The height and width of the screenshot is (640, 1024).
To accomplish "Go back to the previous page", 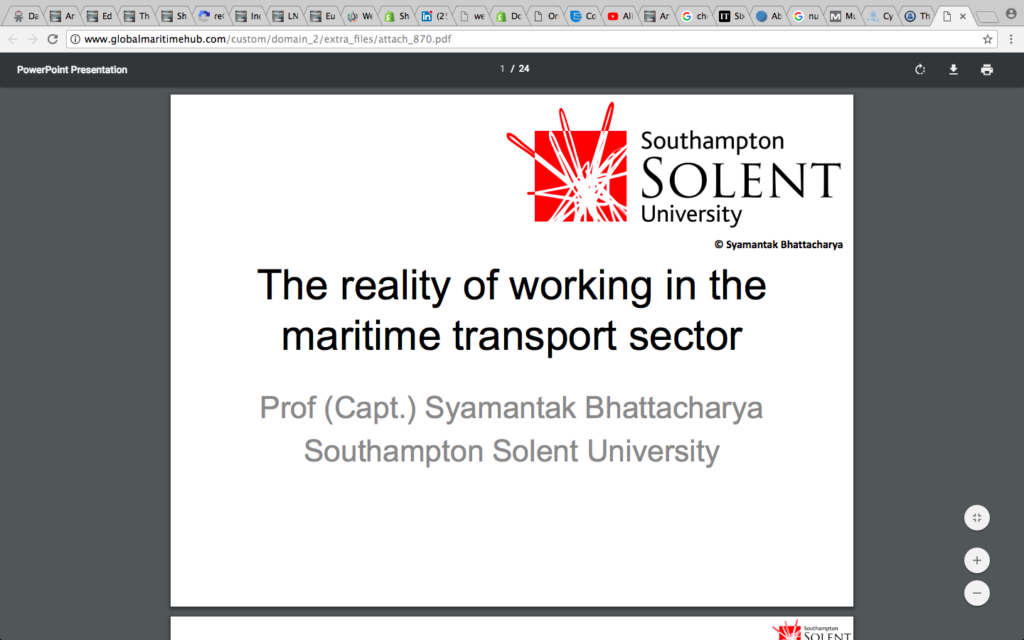I will pos(12,39).
